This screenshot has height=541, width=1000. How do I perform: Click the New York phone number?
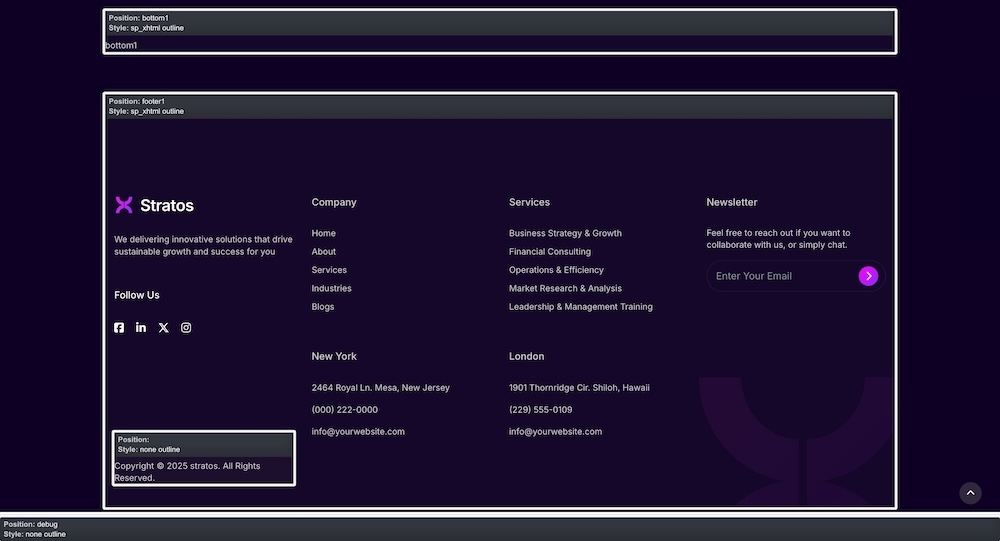(344, 410)
